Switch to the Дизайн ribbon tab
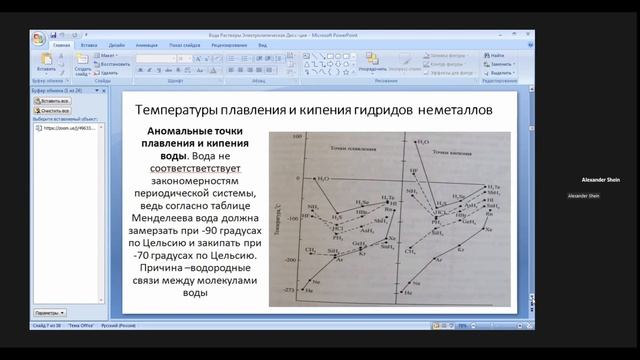This screenshot has height=360, width=640. (x=117, y=45)
